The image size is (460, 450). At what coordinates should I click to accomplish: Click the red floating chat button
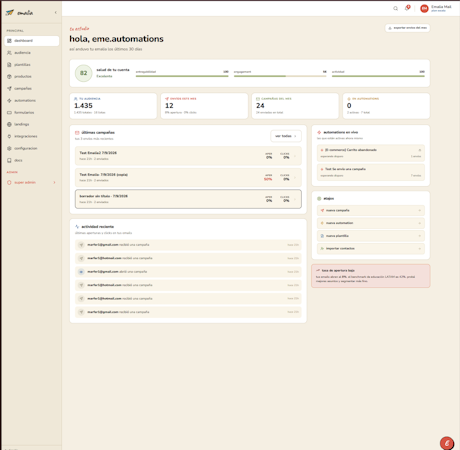tap(447, 443)
